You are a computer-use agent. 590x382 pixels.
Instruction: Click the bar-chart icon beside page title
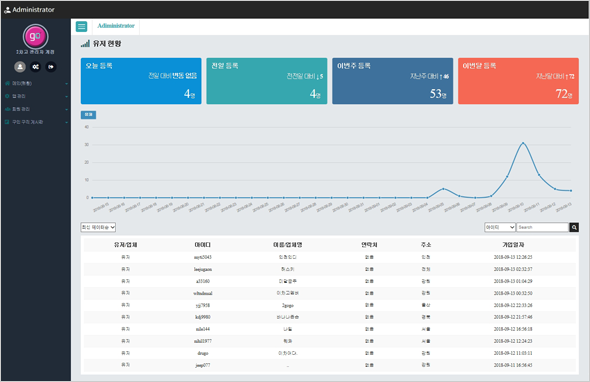point(85,44)
